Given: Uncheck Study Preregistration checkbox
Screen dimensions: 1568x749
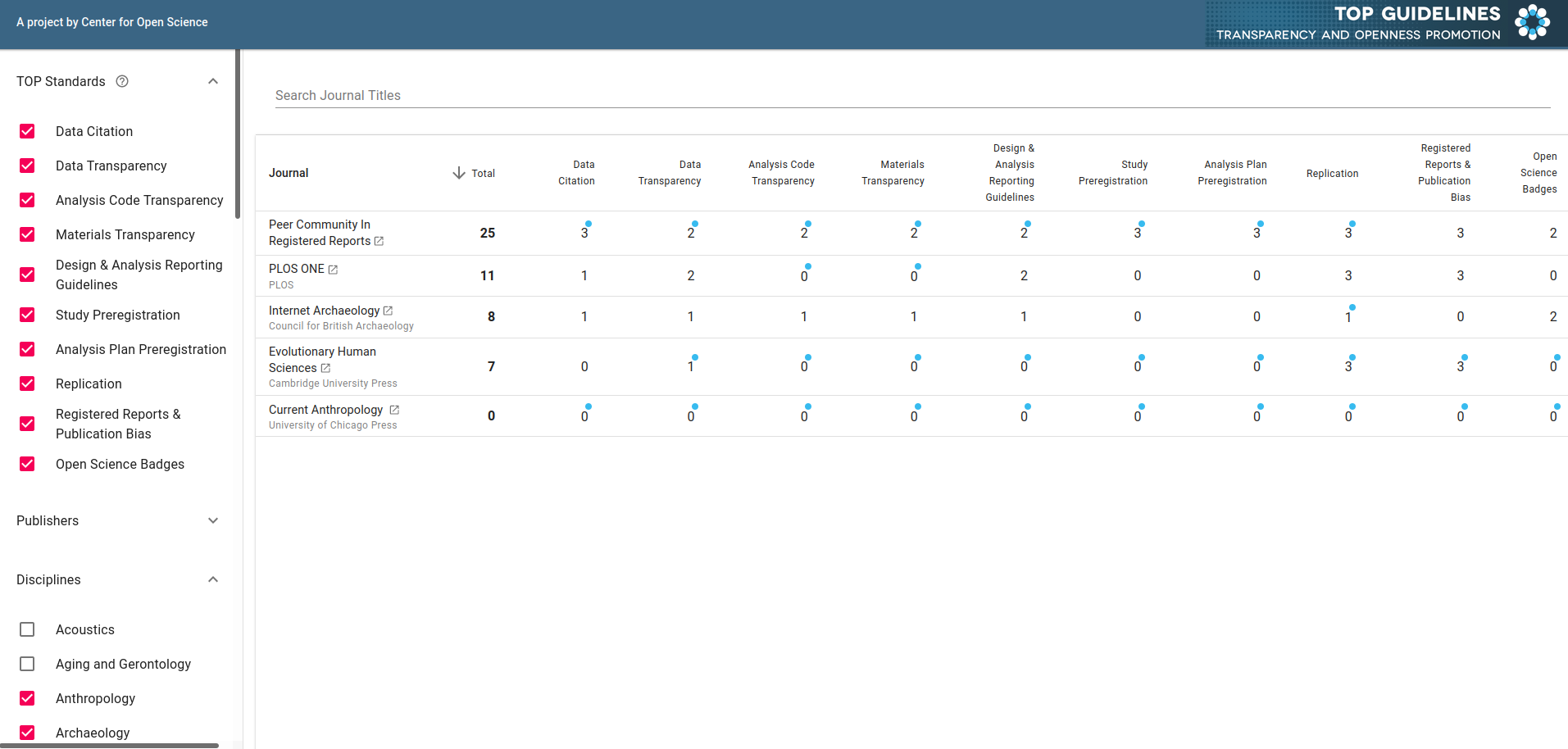Looking at the screenshot, I should click(x=27, y=315).
